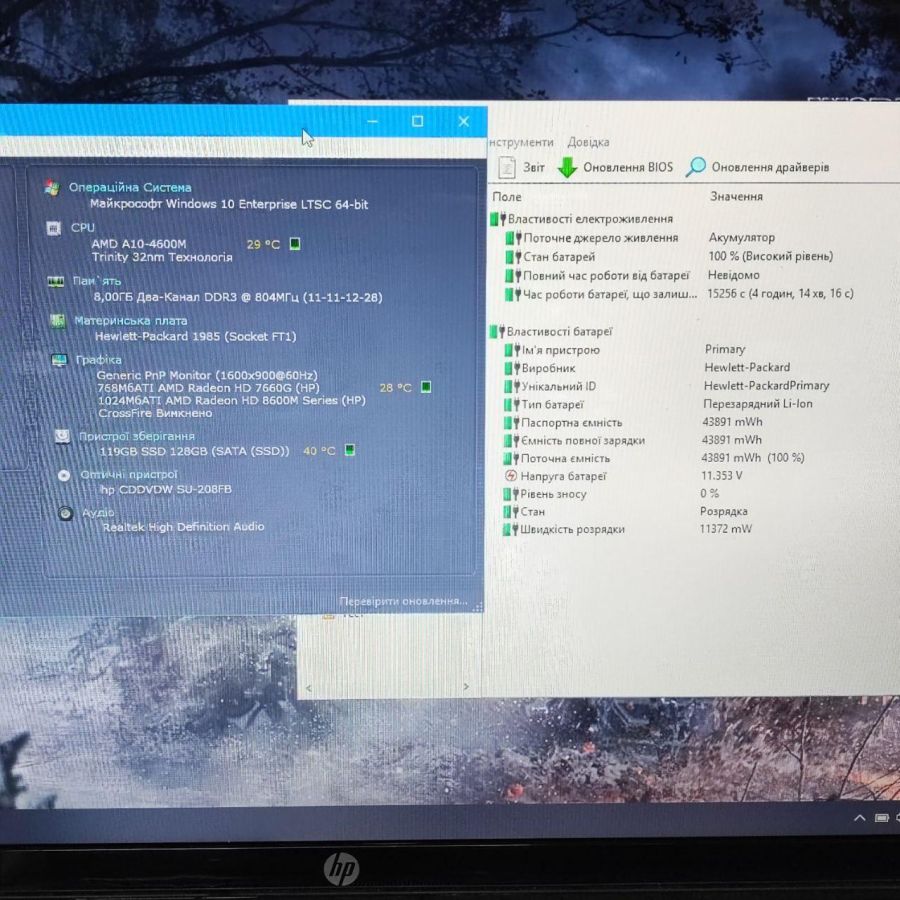This screenshot has height=900, width=900.
Task: Click the CPU chip icon in Speccy
Action: tap(53, 228)
